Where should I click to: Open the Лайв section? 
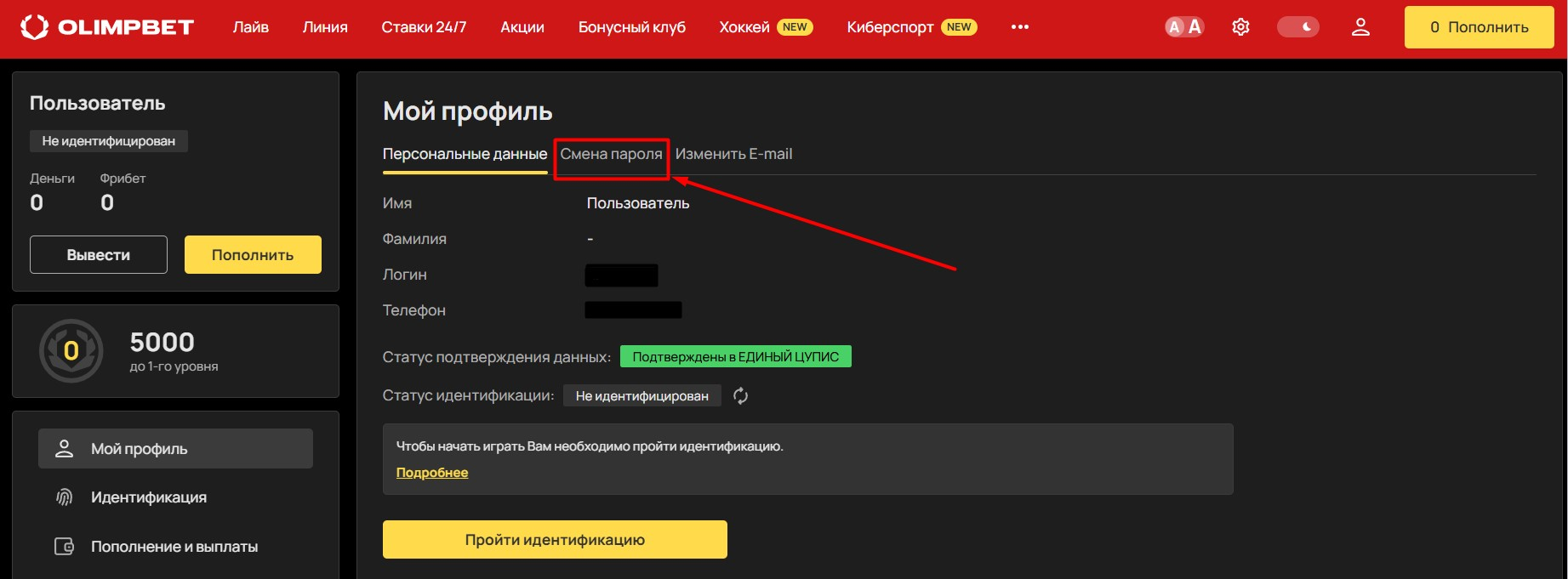click(x=251, y=27)
